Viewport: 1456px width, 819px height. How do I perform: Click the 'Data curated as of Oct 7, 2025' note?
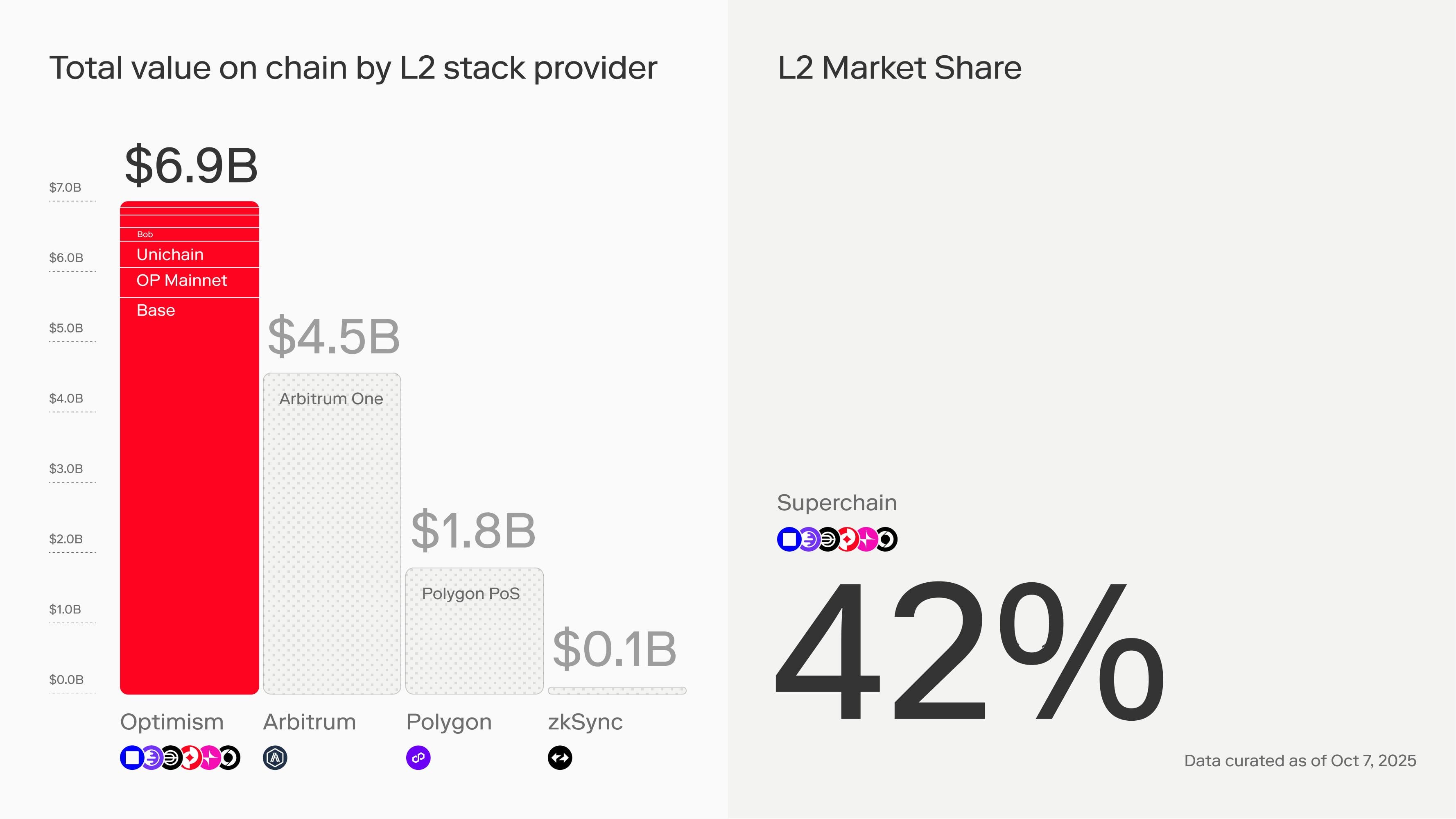(x=1300, y=761)
